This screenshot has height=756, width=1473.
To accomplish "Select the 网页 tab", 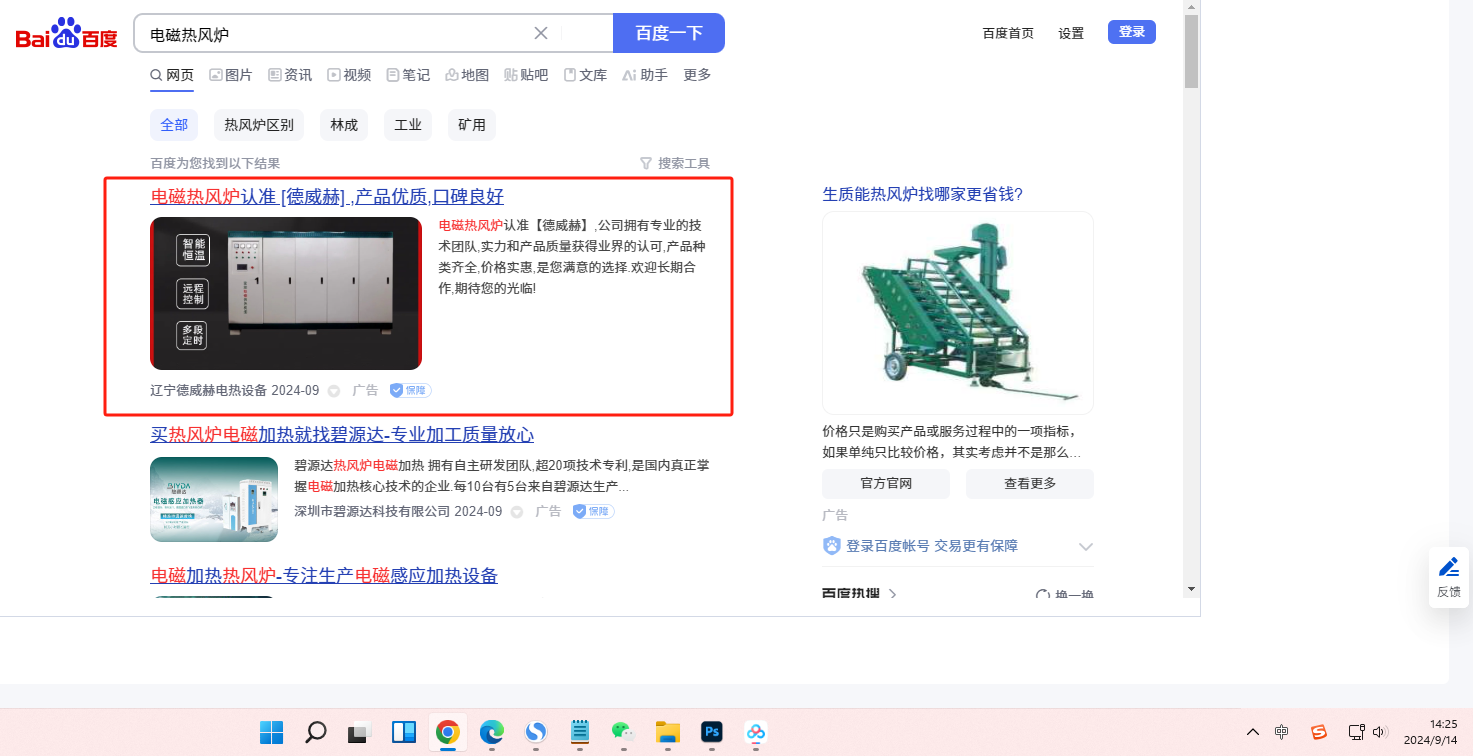I will (x=172, y=75).
